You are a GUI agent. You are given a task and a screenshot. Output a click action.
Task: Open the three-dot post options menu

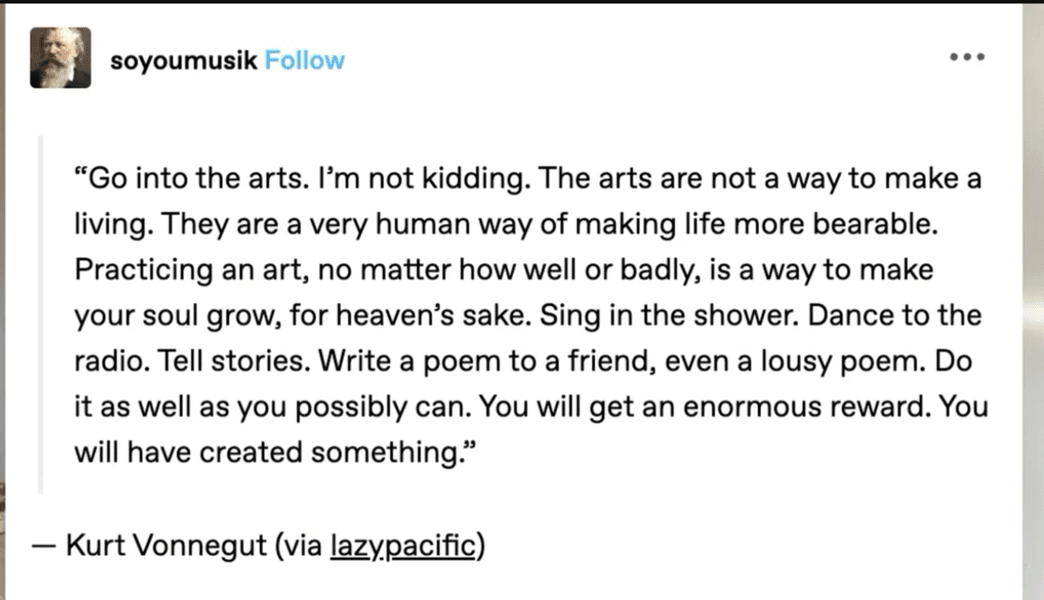click(967, 57)
